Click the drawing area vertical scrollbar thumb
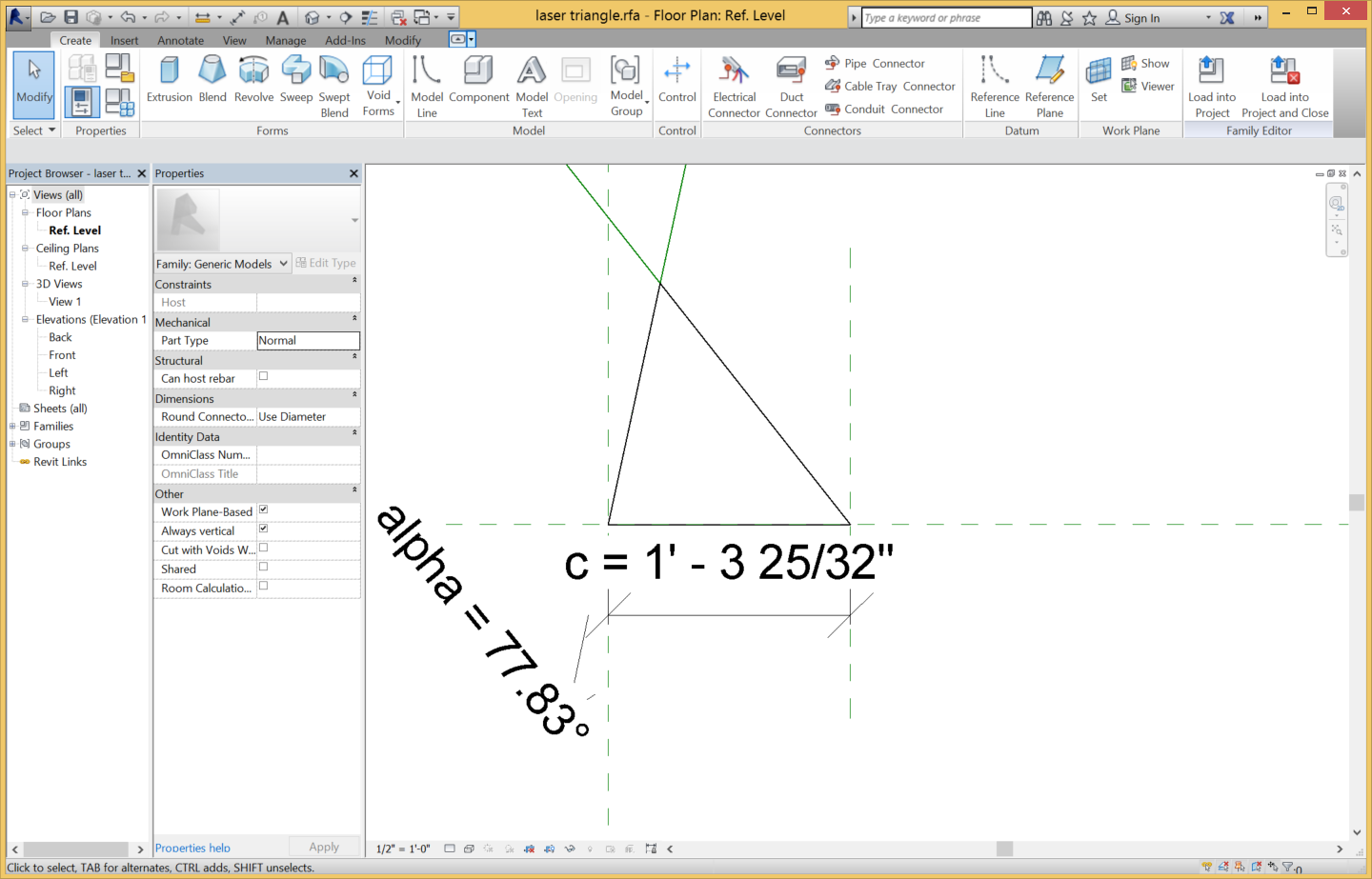 click(1357, 503)
